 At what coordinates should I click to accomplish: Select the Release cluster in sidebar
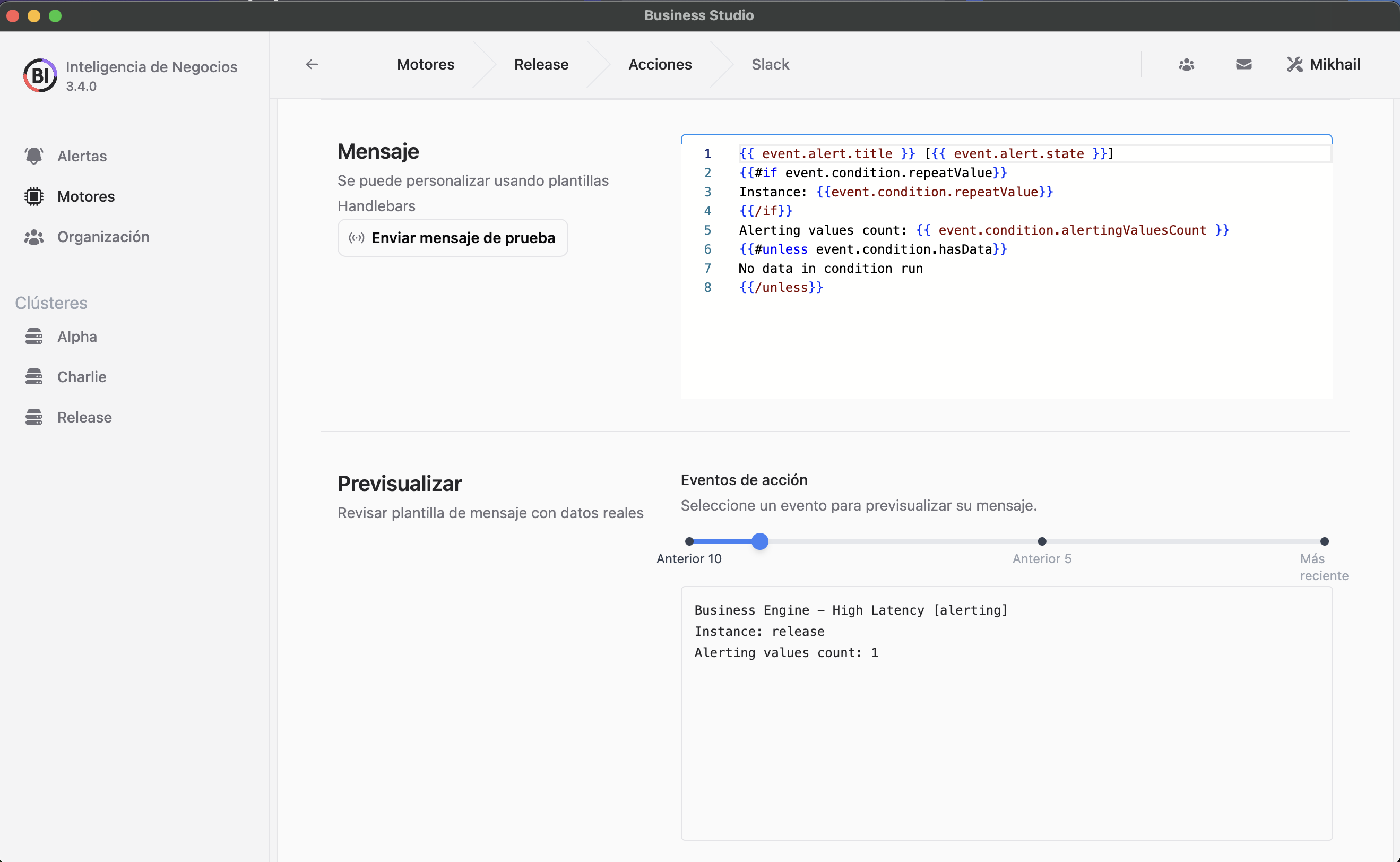click(x=84, y=417)
